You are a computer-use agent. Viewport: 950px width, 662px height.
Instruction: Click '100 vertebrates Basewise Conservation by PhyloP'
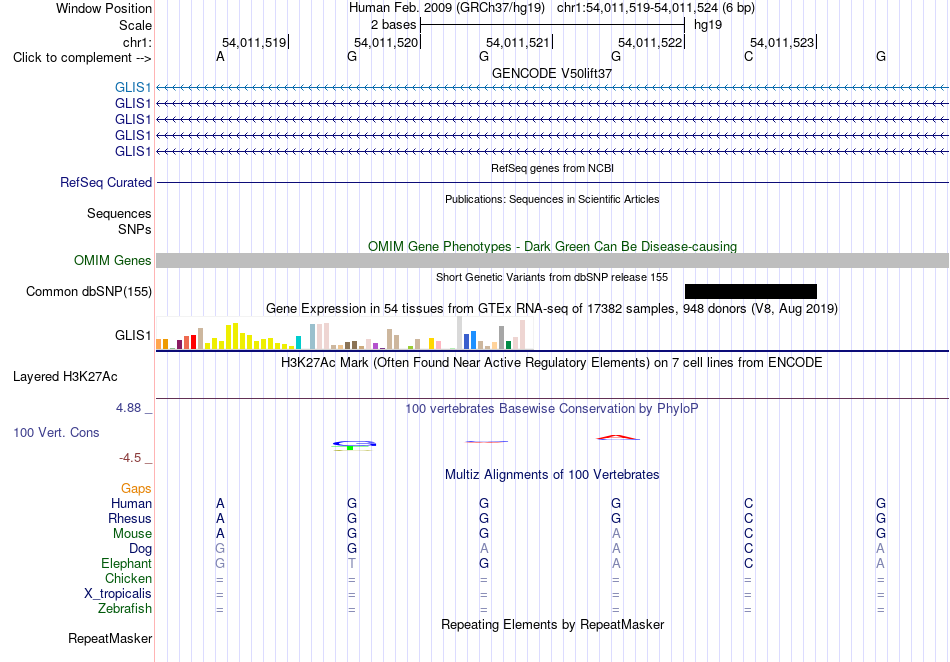[552, 409]
